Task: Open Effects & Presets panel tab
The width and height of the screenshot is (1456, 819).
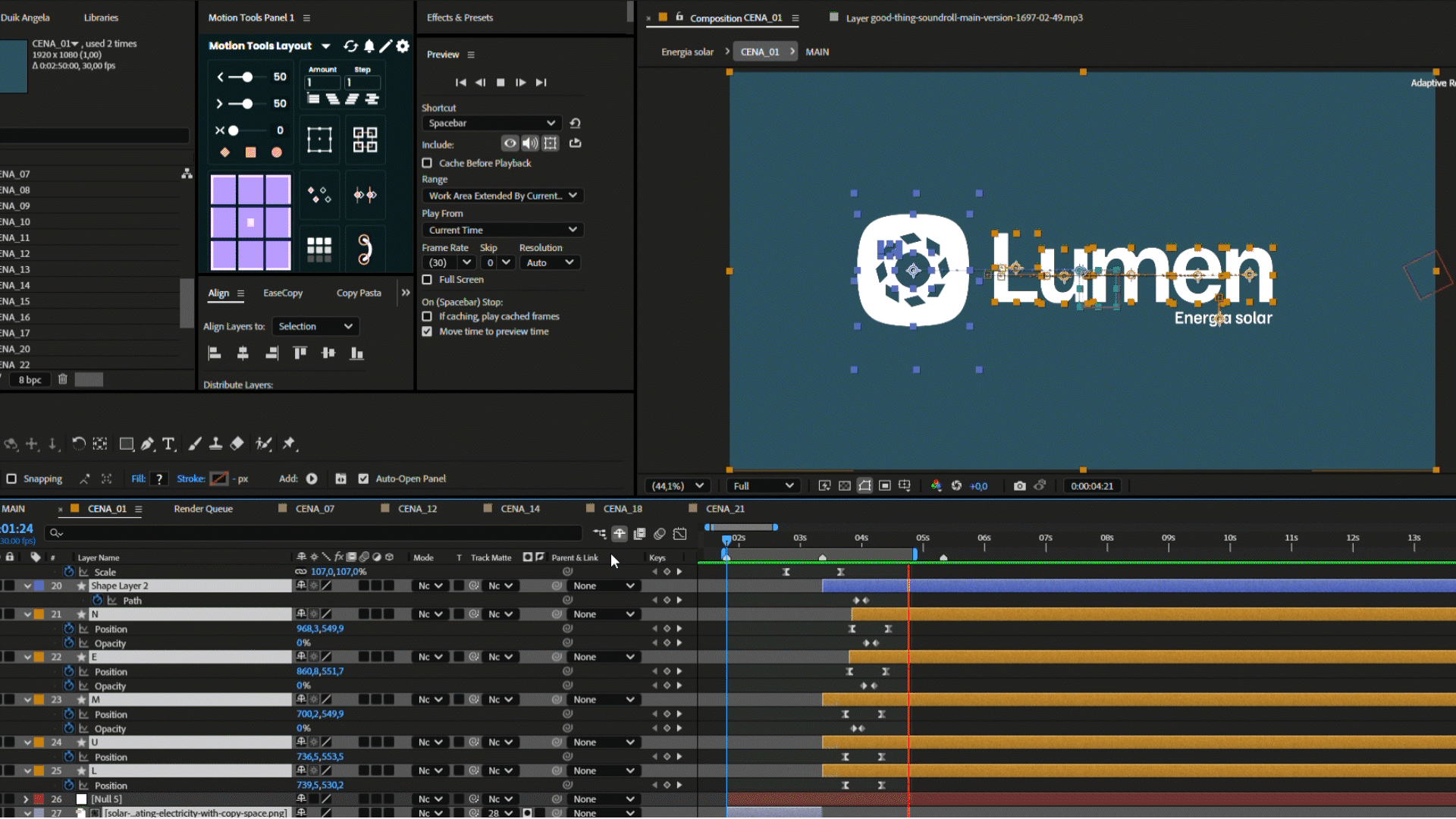Action: coord(460,17)
